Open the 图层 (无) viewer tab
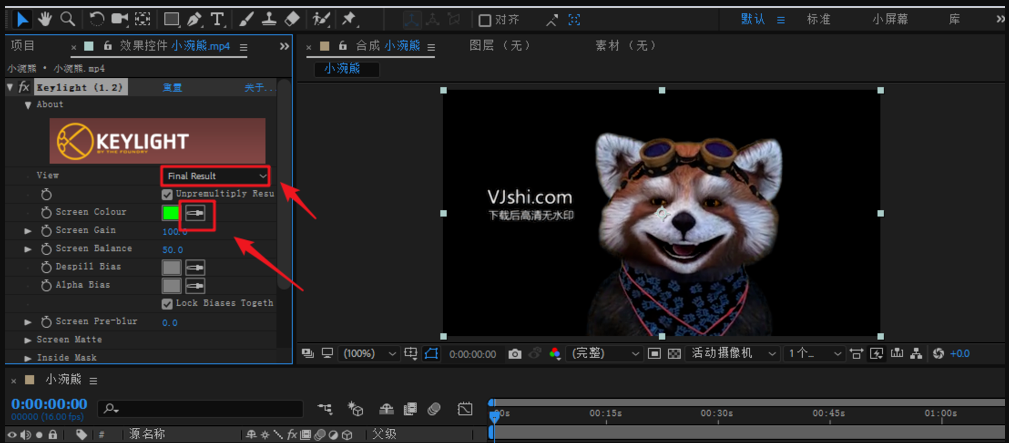 pos(500,46)
